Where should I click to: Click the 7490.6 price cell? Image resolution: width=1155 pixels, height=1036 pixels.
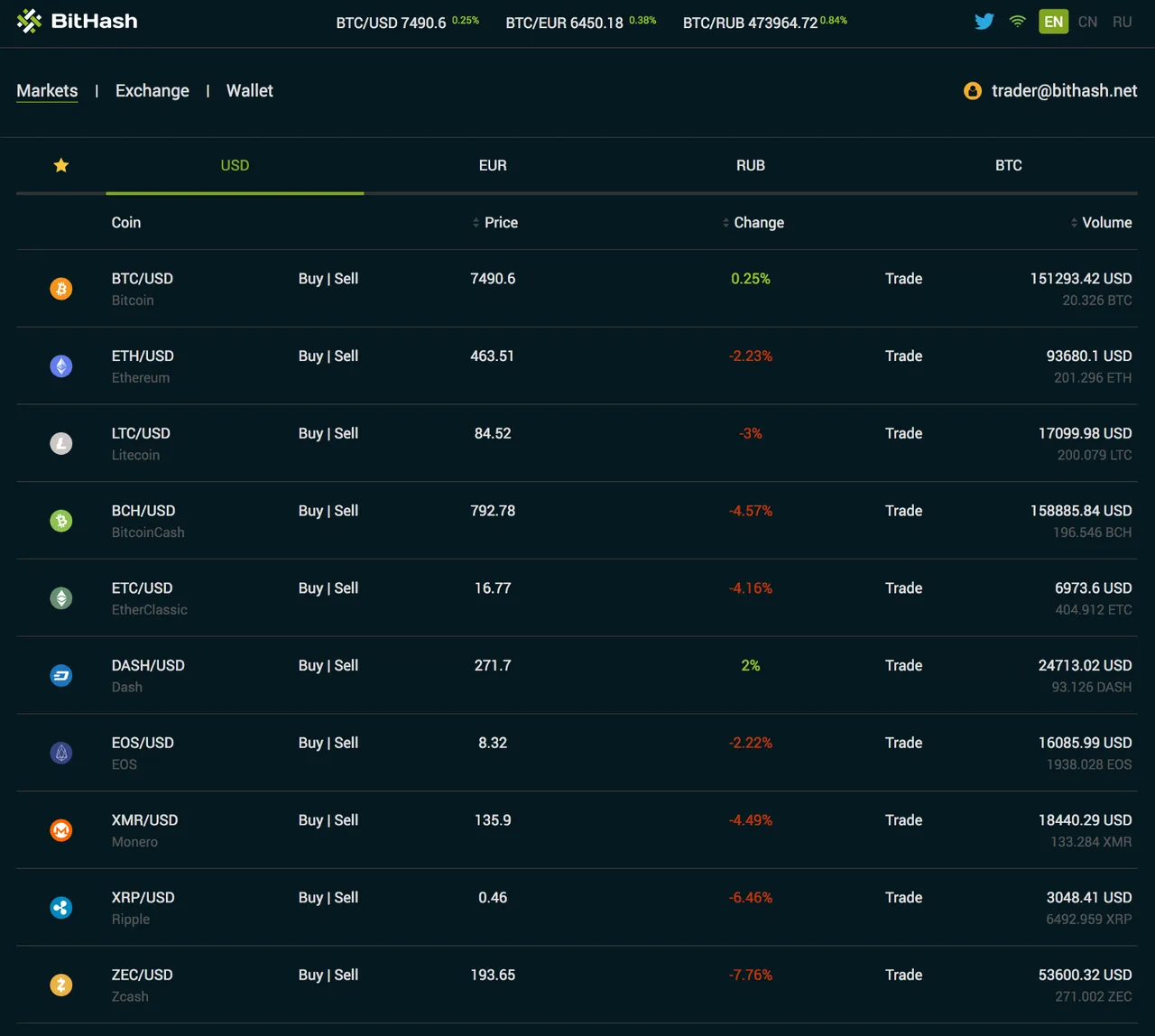[493, 279]
